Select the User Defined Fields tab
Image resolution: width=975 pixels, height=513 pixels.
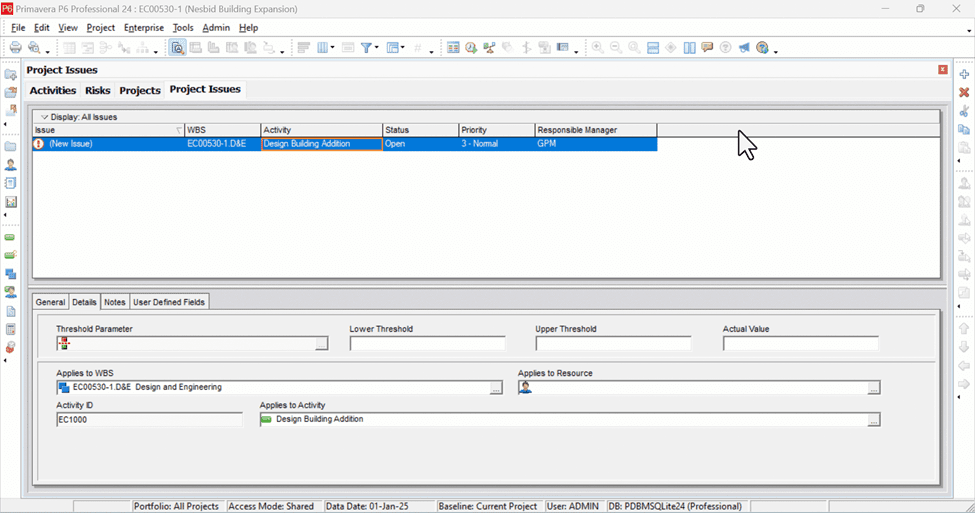click(x=169, y=302)
